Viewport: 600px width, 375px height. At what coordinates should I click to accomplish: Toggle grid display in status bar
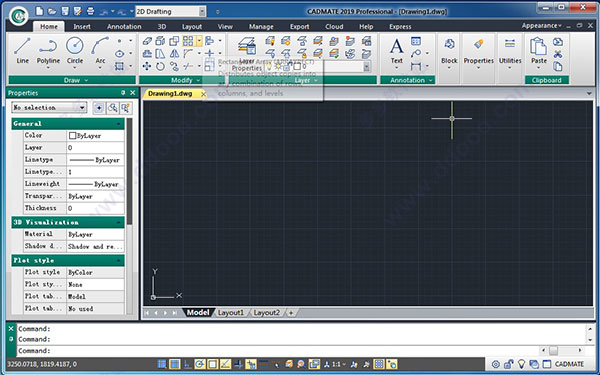(x=174, y=364)
